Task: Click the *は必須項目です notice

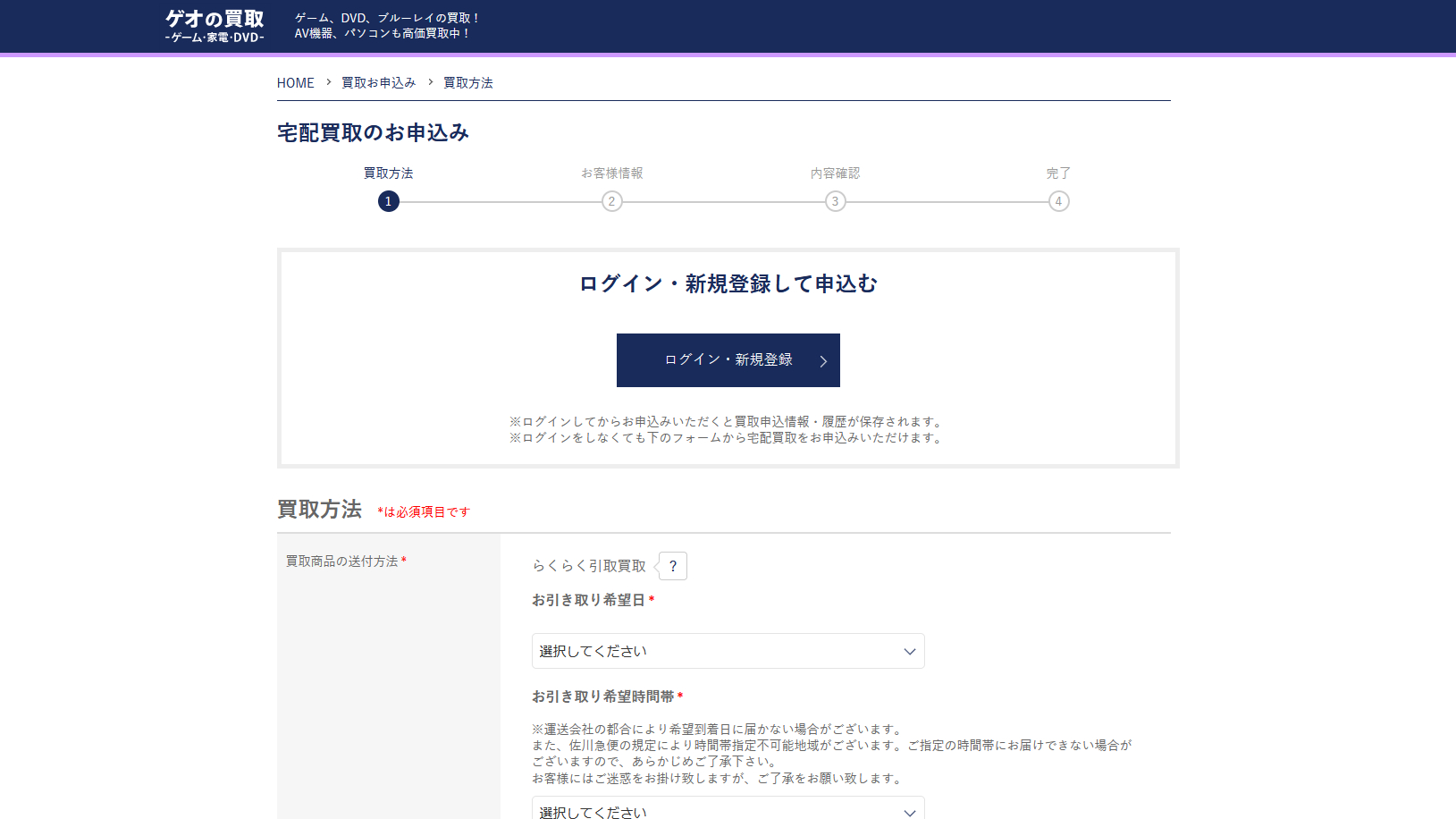Action: (424, 511)
